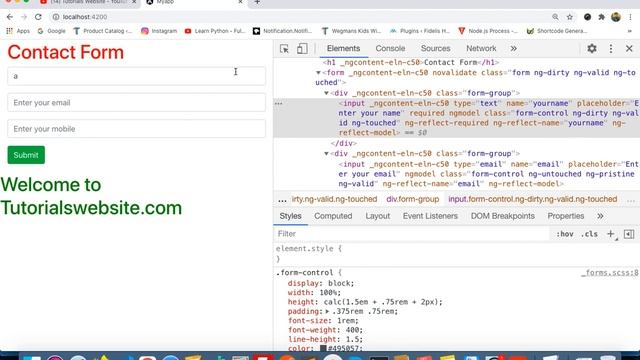
Task: Focus the Enter your mobile field
Action: pos(136,129)
